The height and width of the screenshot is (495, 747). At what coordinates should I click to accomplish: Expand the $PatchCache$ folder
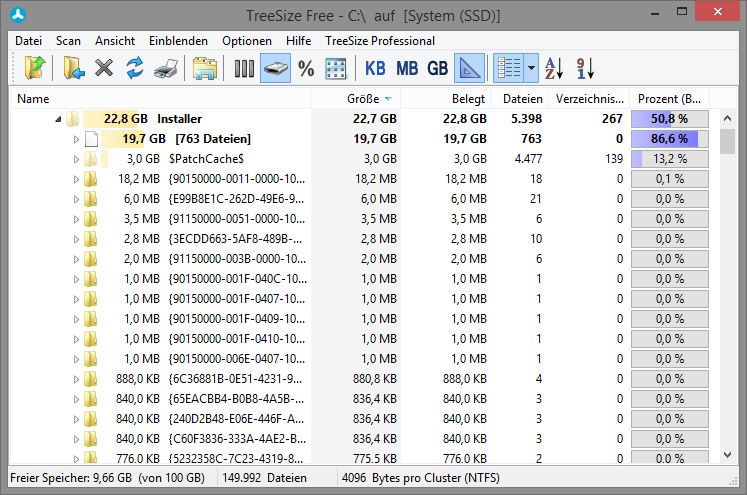(x=76, y=159)
